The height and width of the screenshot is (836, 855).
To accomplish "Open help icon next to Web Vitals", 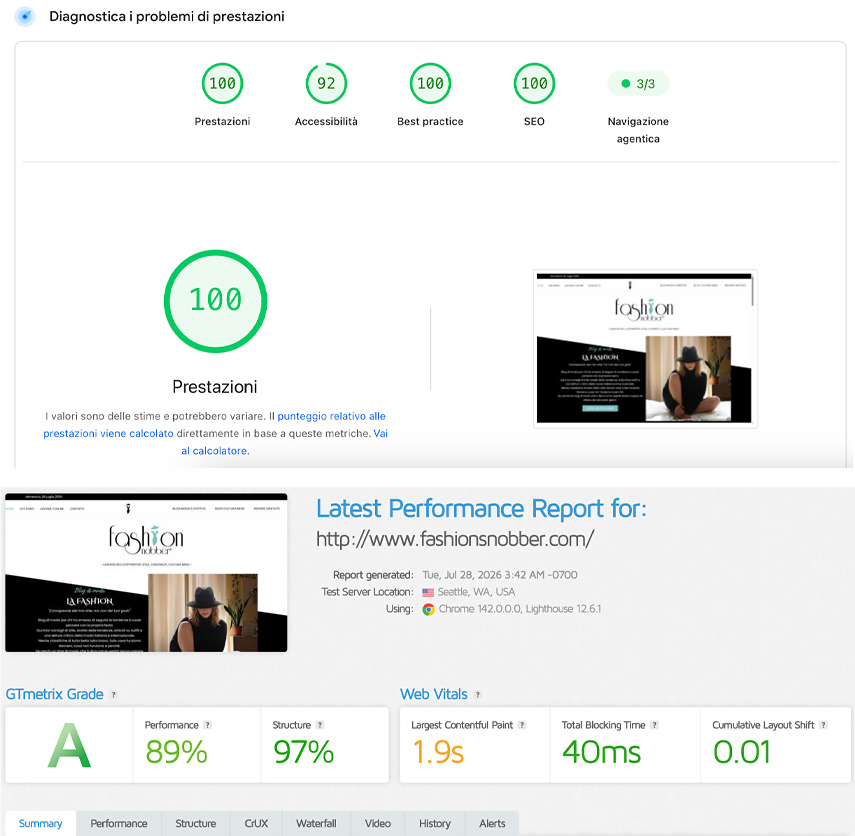I will pyautogui.click(x=478, y=695).
